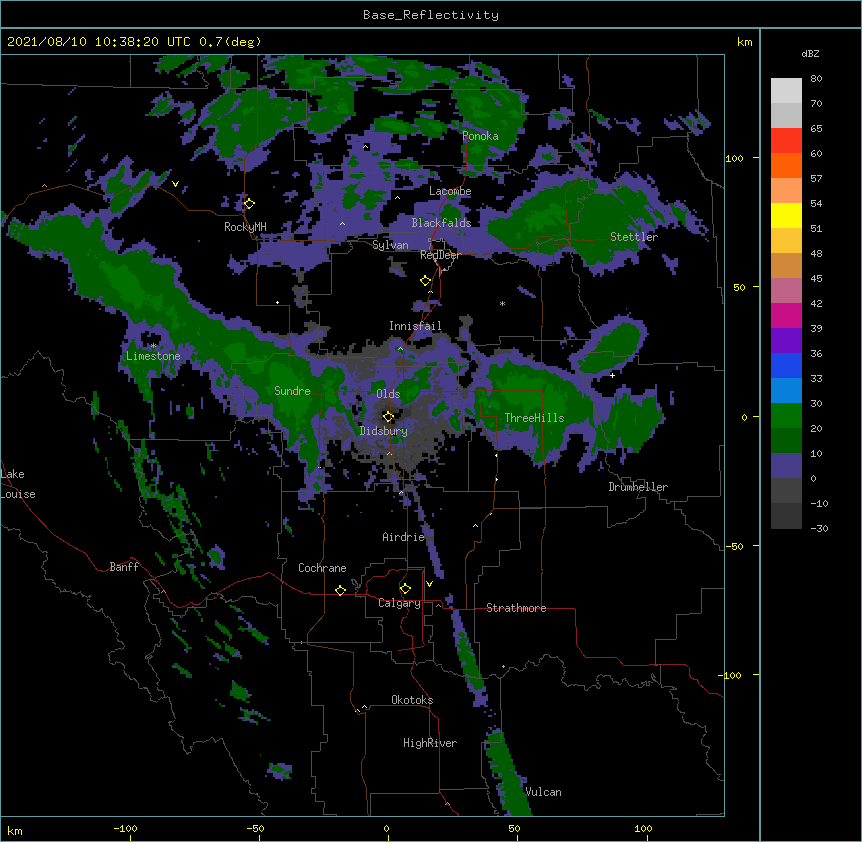
Task: Click the -100 tick on the right axis
Action: click(731, 675)
